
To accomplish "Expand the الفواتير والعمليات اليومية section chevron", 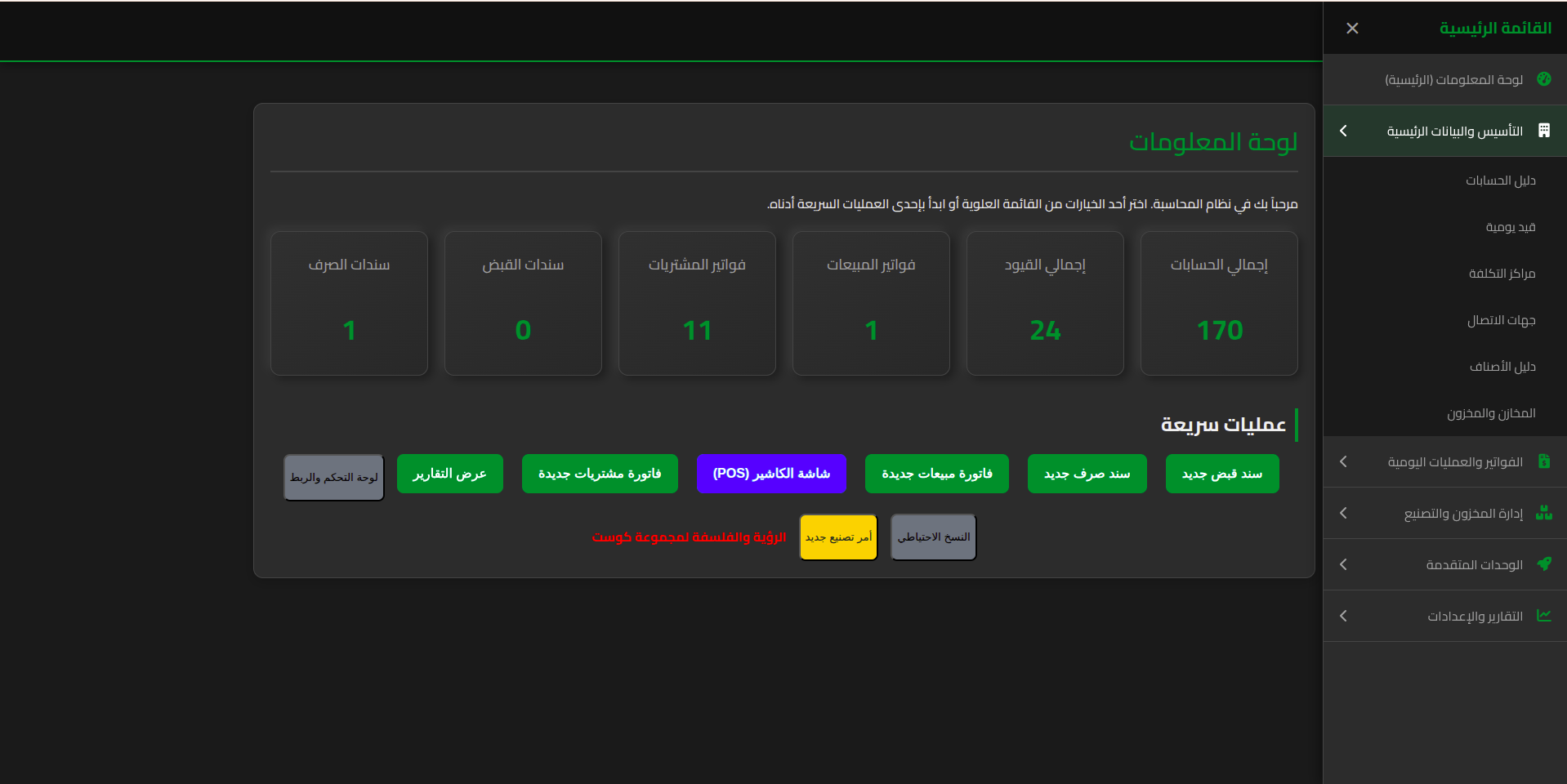I will tap(1343, 461).
